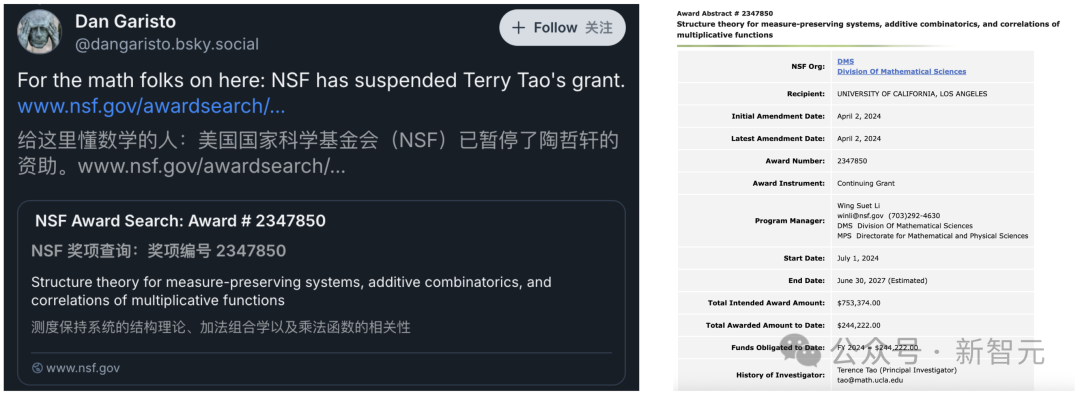The width and height of the screenshot is (1080, 395).
Task: Click the plus icon in Follow button
Action: (x=518, y=28)
